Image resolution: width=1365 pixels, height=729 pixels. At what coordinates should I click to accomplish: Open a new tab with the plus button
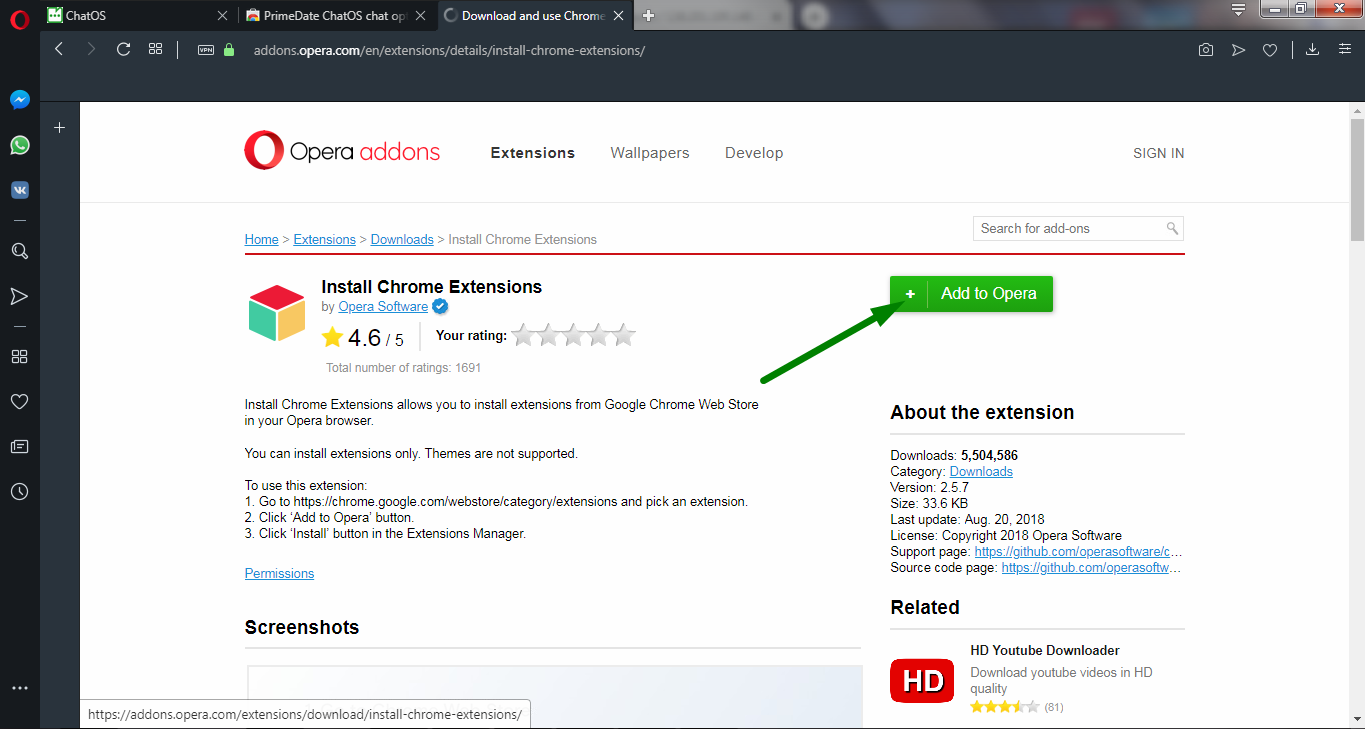649,16
